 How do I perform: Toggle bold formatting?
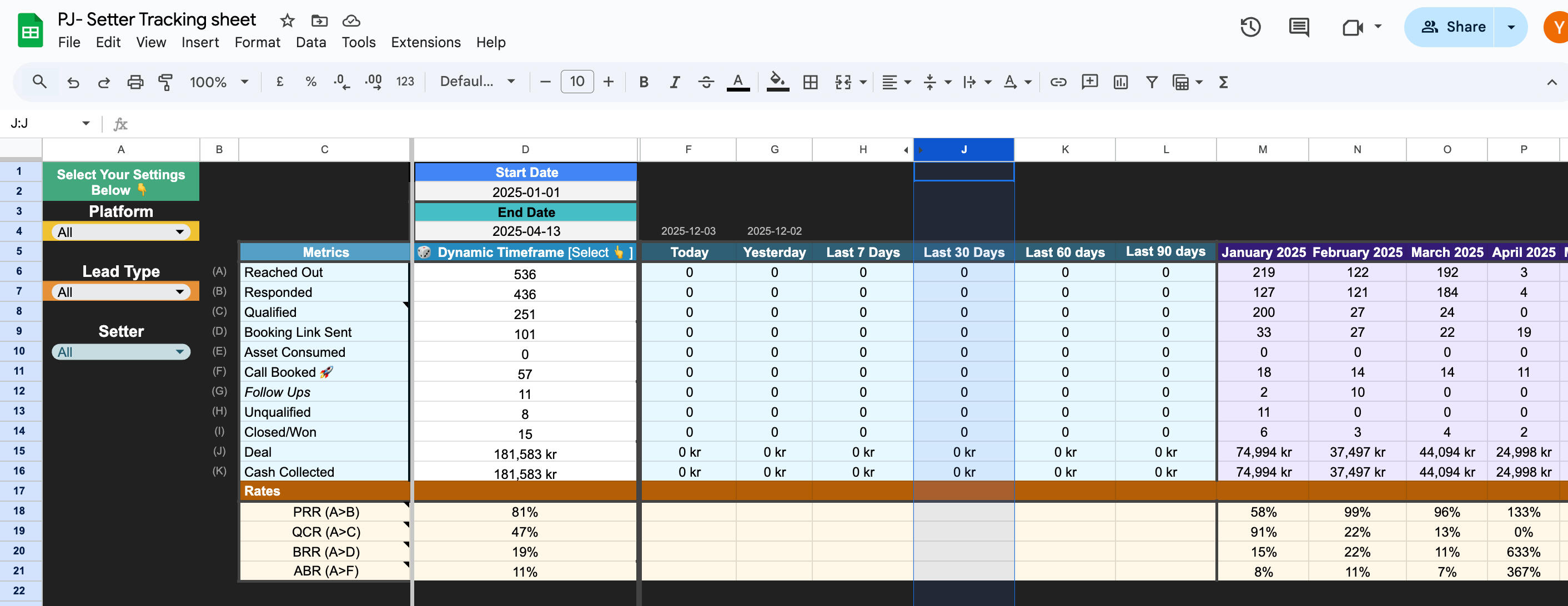click(x=644, y=82)
